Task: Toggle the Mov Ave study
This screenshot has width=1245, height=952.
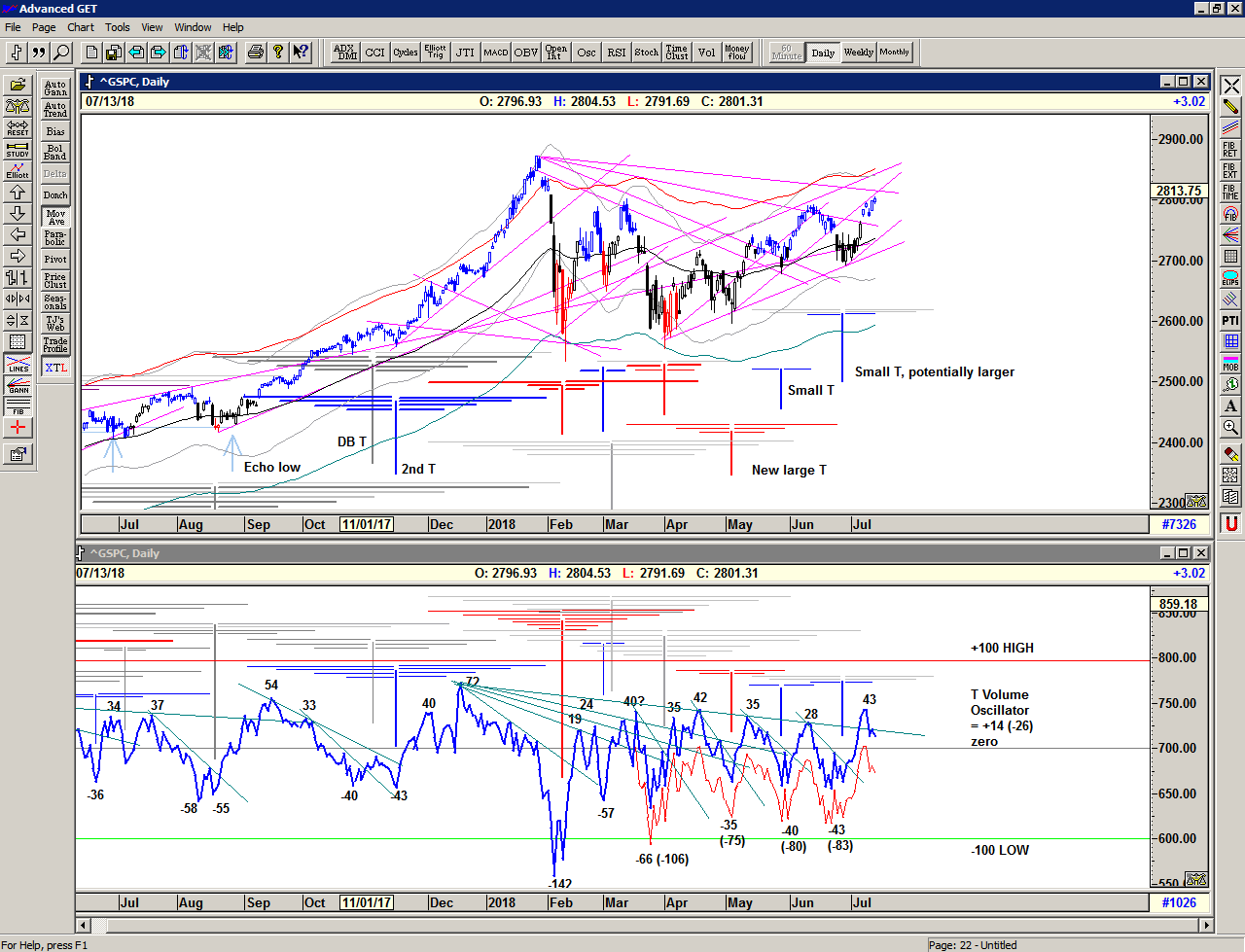Action: click(55, 217)
